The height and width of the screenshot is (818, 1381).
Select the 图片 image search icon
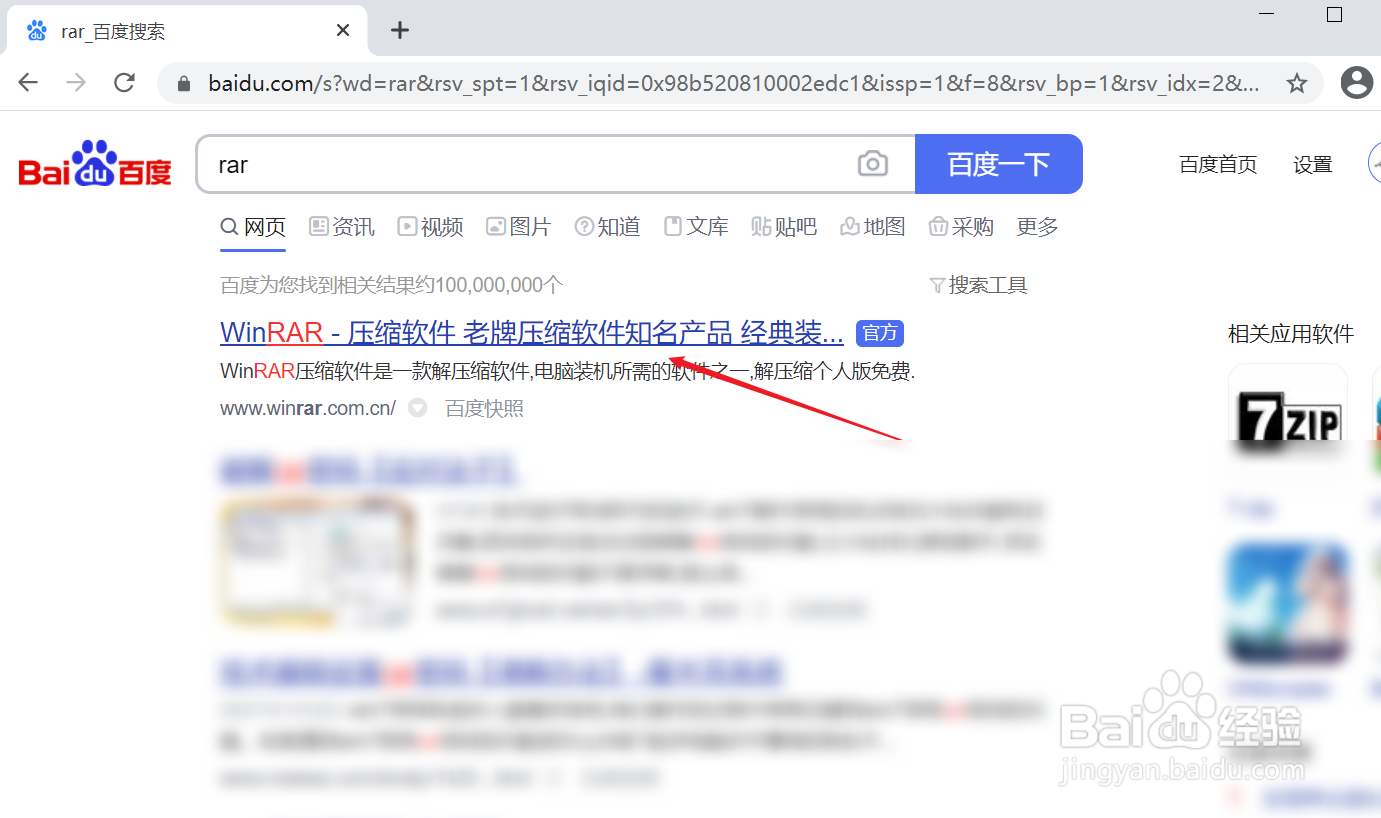(496, 227)
